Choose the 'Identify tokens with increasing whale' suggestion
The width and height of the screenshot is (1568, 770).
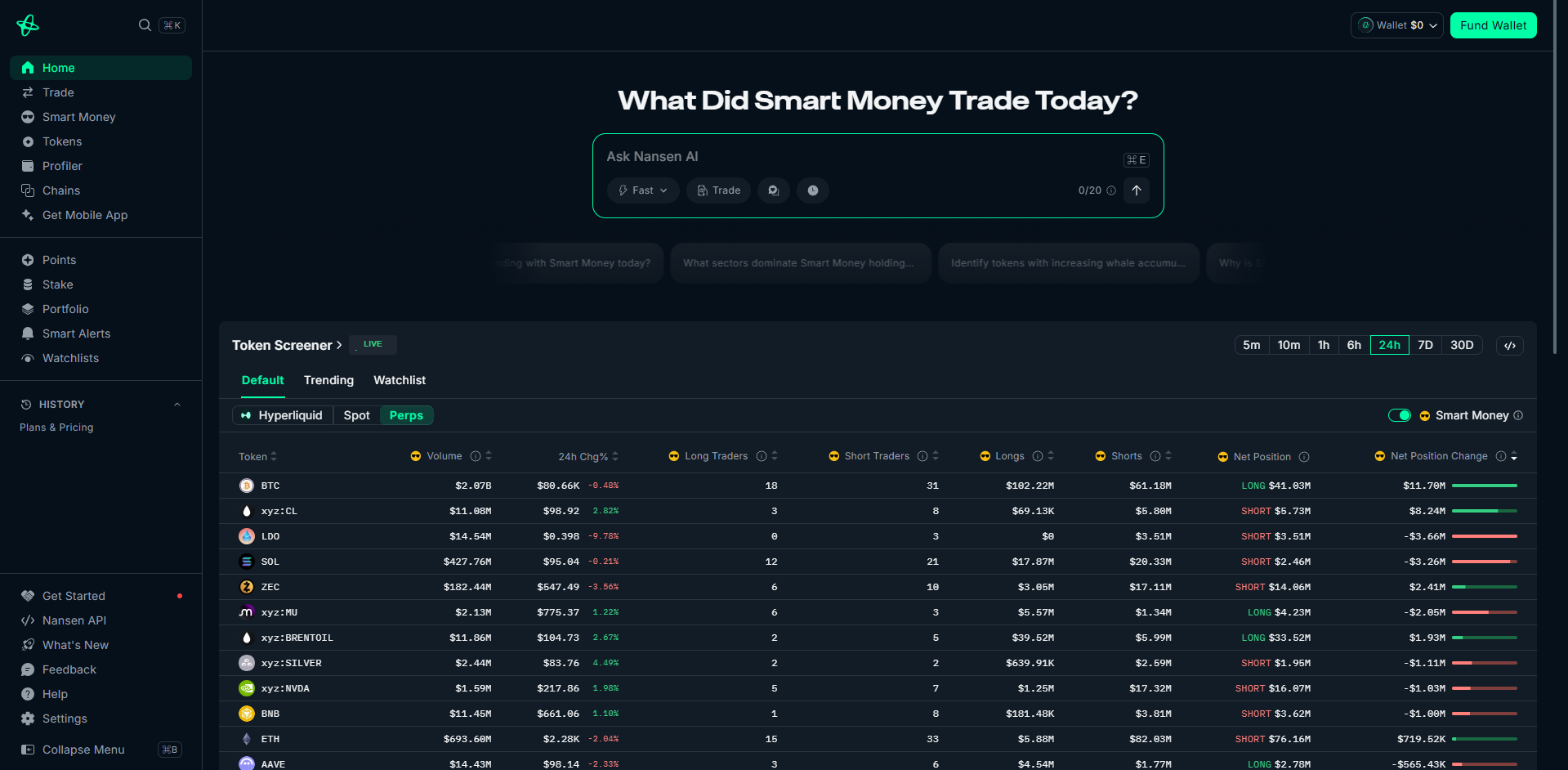pos(1069,263)
